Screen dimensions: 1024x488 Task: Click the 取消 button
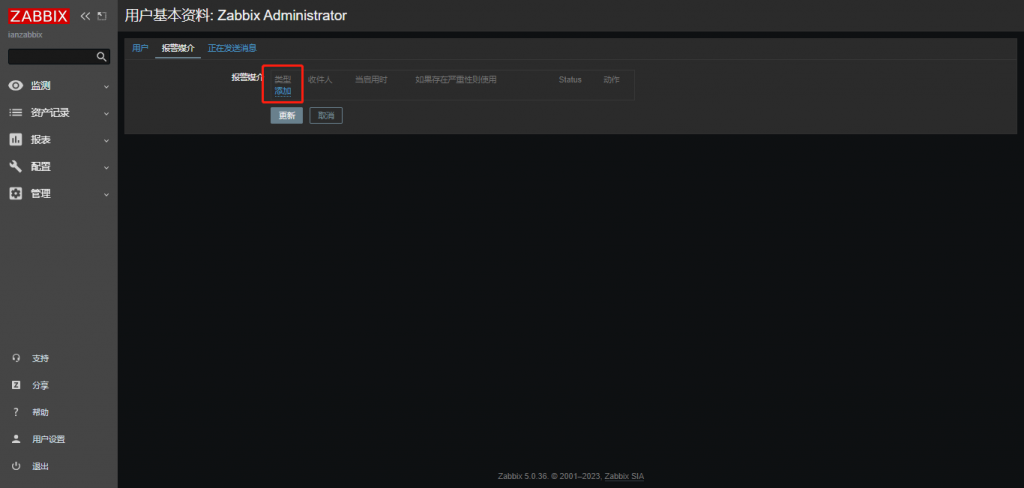326,116
